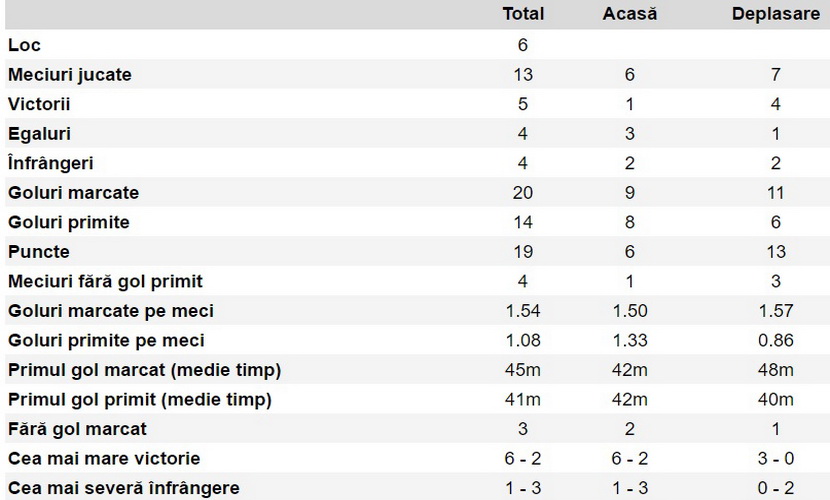Click Cea mai mare victorie away 3 - 0

[x=775, y=458]
